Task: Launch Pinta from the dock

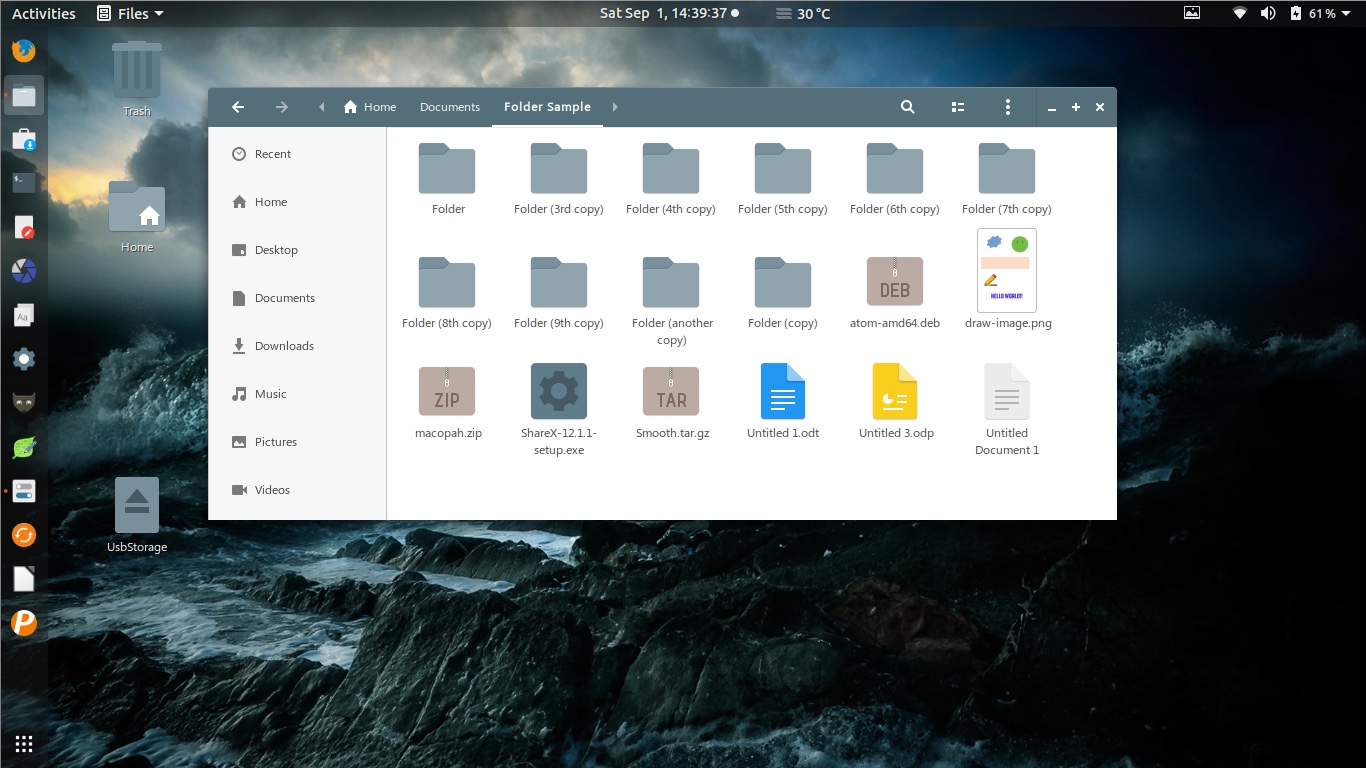Action: (x=23, y=623)
